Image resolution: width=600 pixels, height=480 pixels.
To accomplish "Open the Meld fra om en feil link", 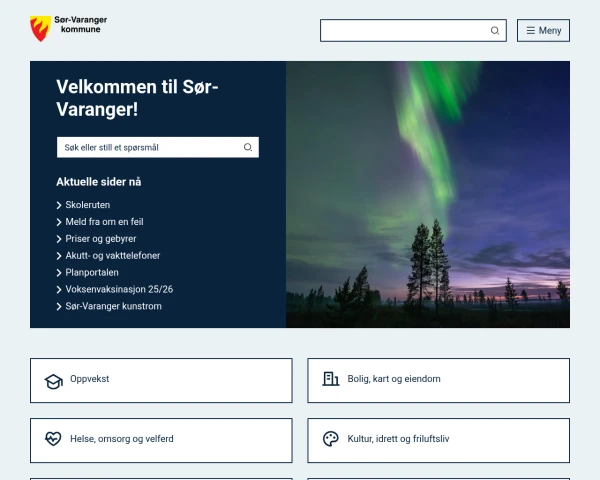I will (x=104, y=222).
